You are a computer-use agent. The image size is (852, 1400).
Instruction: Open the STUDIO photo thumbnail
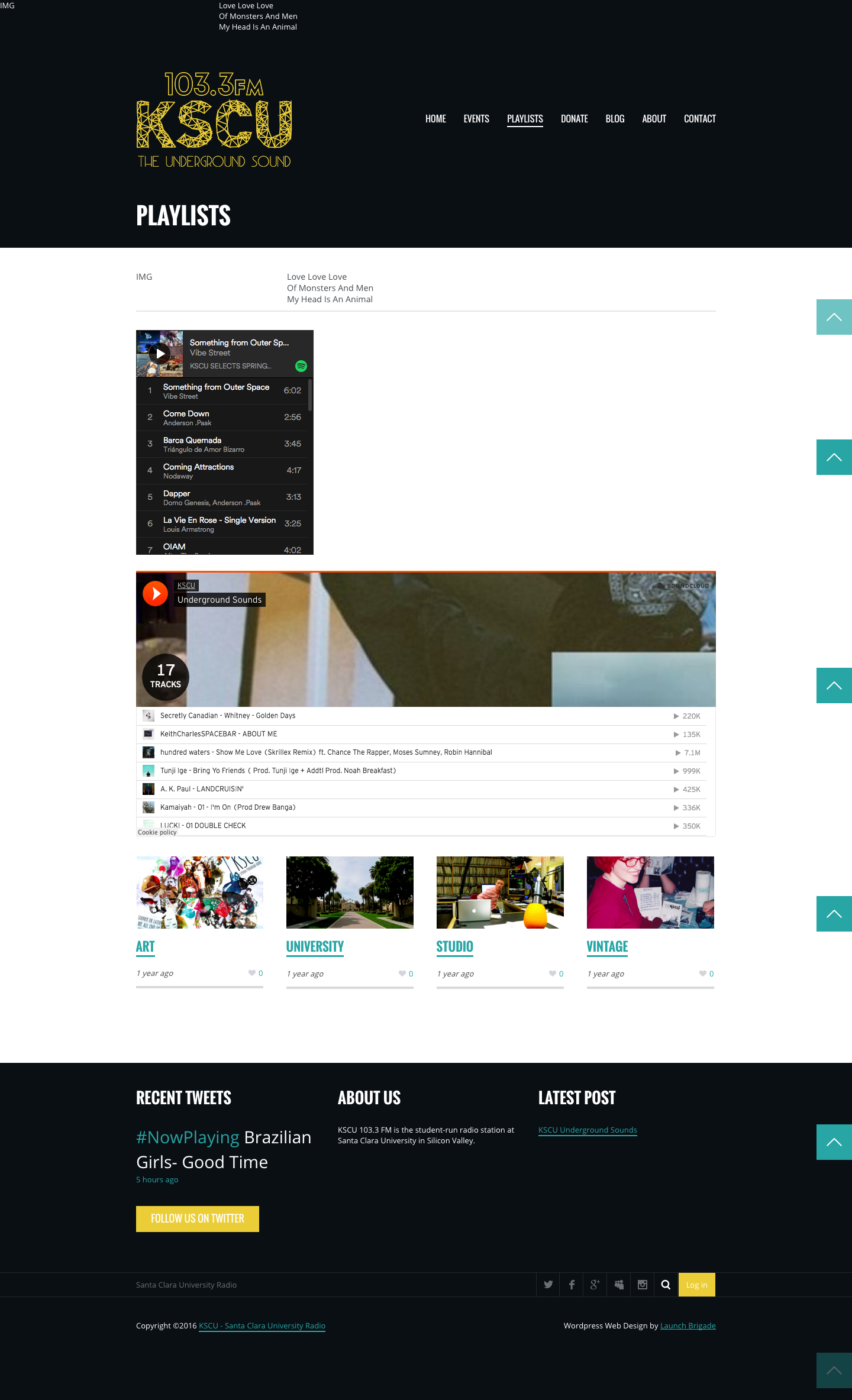(500, 893)
